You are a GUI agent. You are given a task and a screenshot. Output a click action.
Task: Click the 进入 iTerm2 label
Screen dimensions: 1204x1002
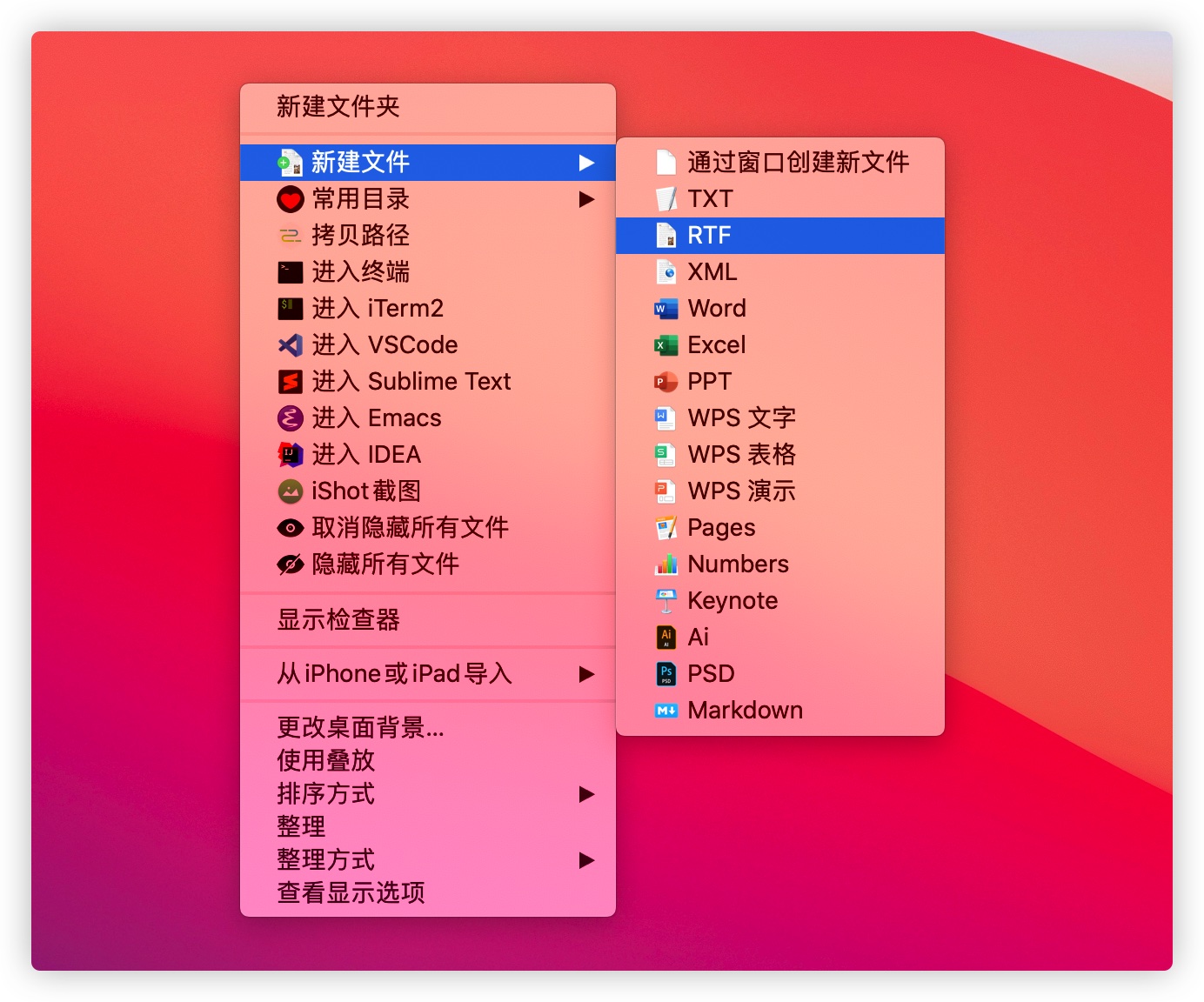[378, 309]
